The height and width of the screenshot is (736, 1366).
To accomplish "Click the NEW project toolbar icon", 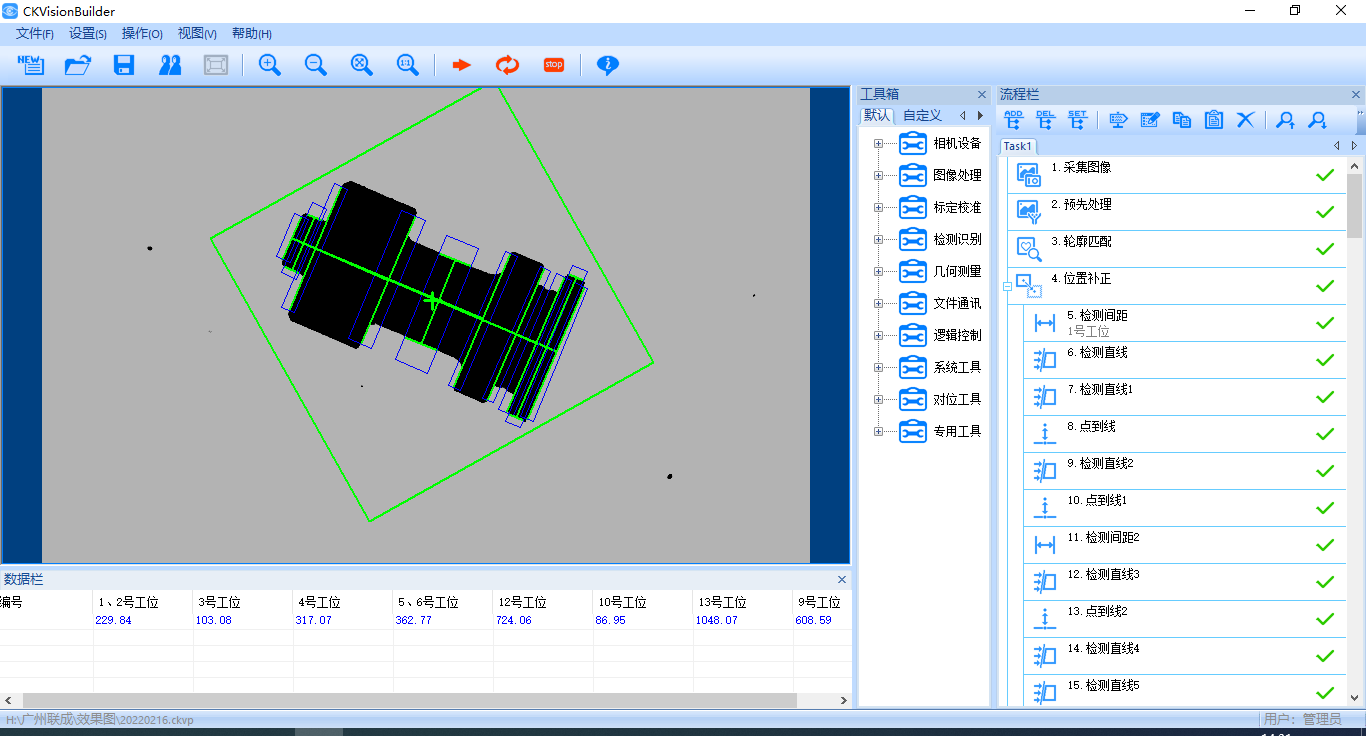I will click(31, 65).
